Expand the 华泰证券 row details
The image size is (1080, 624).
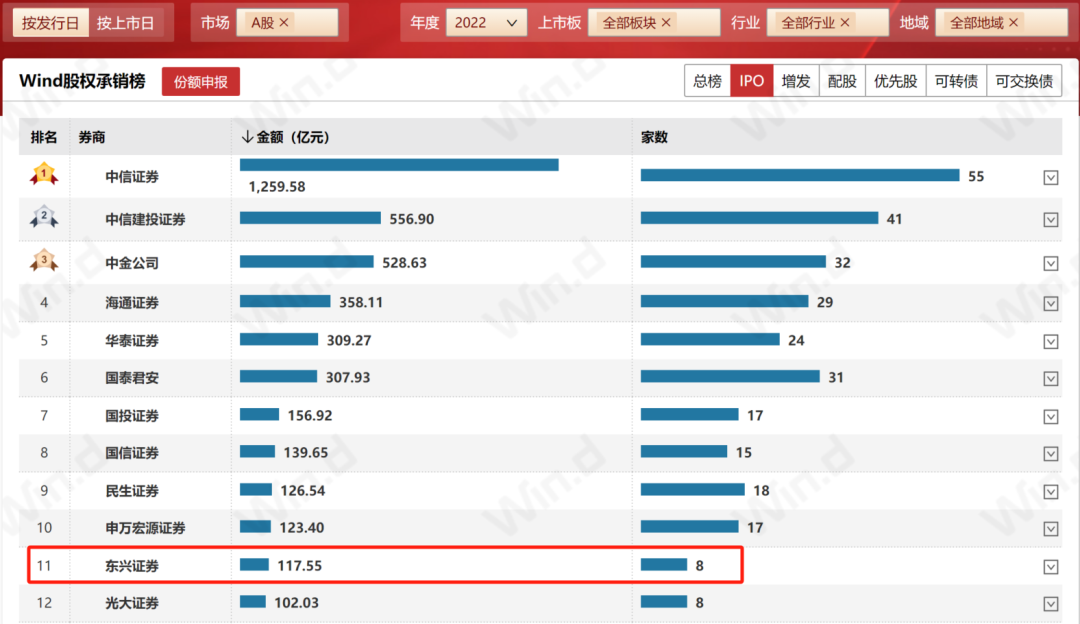pyautogui.click(x=1050, y=342)
